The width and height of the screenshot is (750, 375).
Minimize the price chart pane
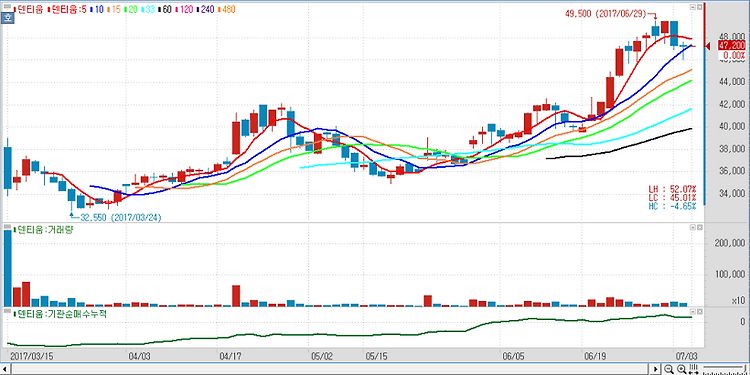693,7
